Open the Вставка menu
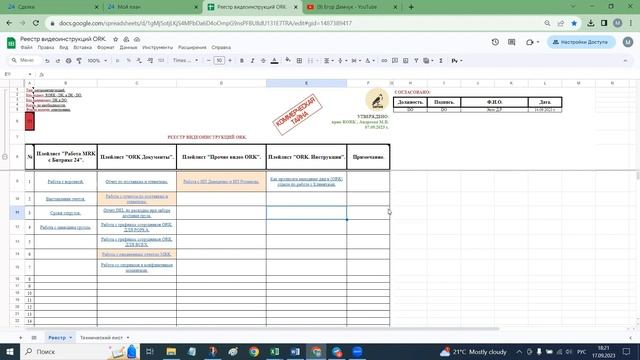640x360 pixels. click(82, 47)
